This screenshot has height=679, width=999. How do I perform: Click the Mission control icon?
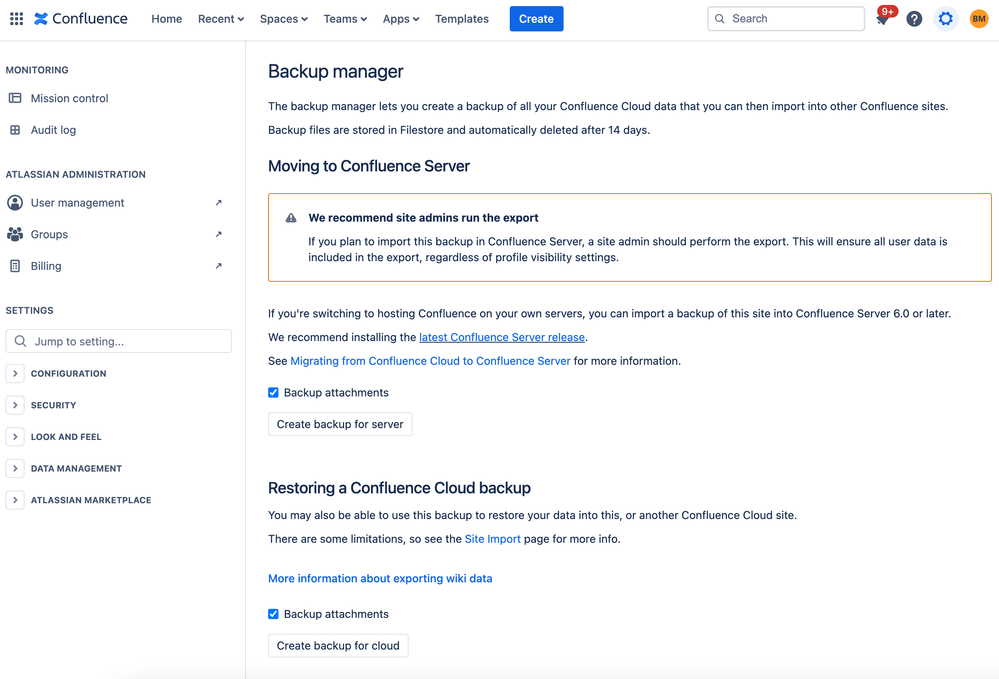click(x=15, y=98)
